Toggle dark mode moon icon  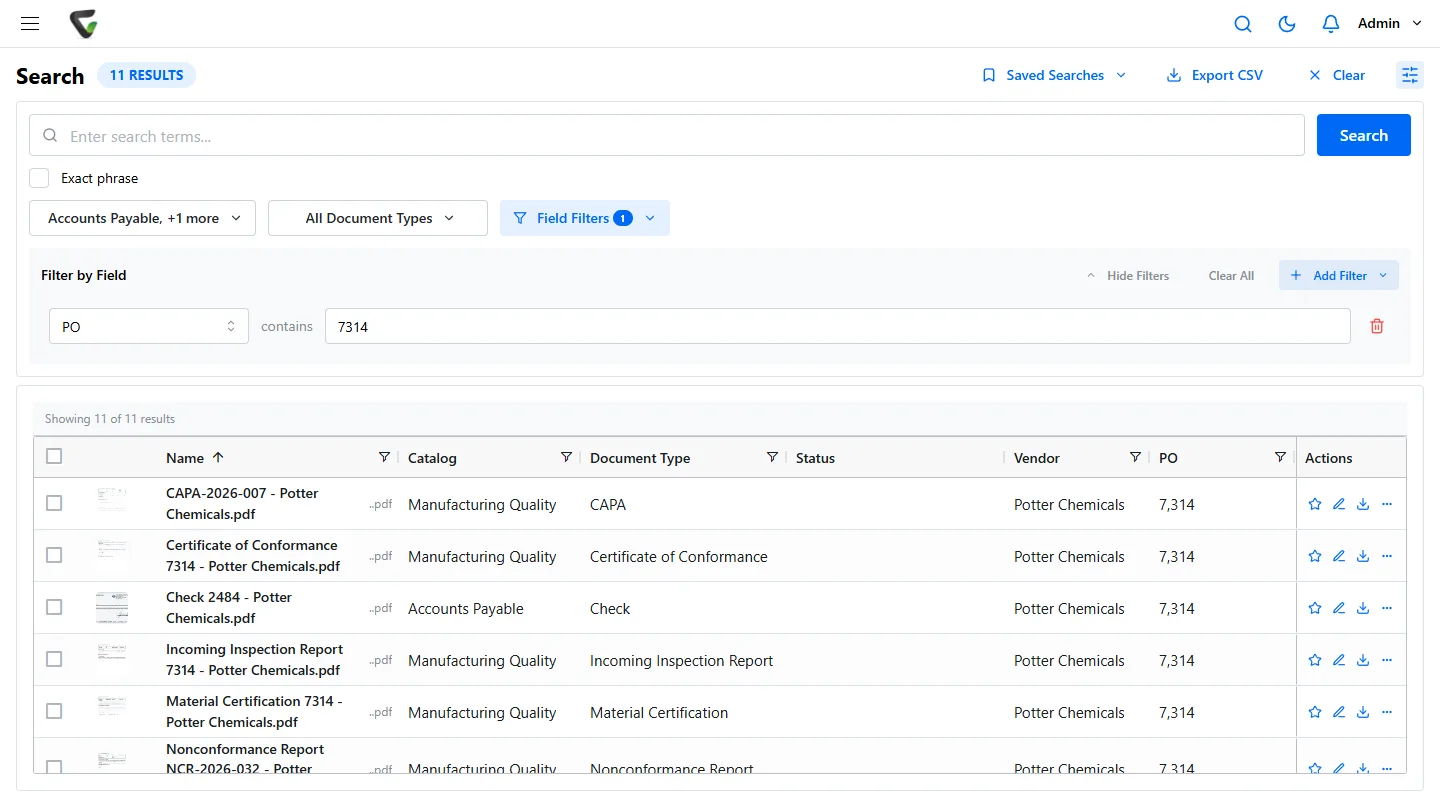(x=1287, y=24)
